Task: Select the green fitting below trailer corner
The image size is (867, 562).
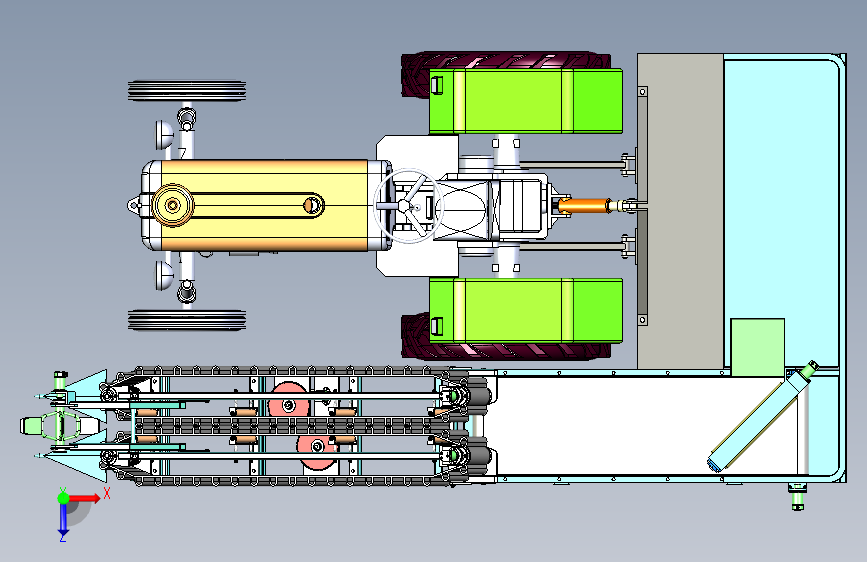Action: pos(797,496)
